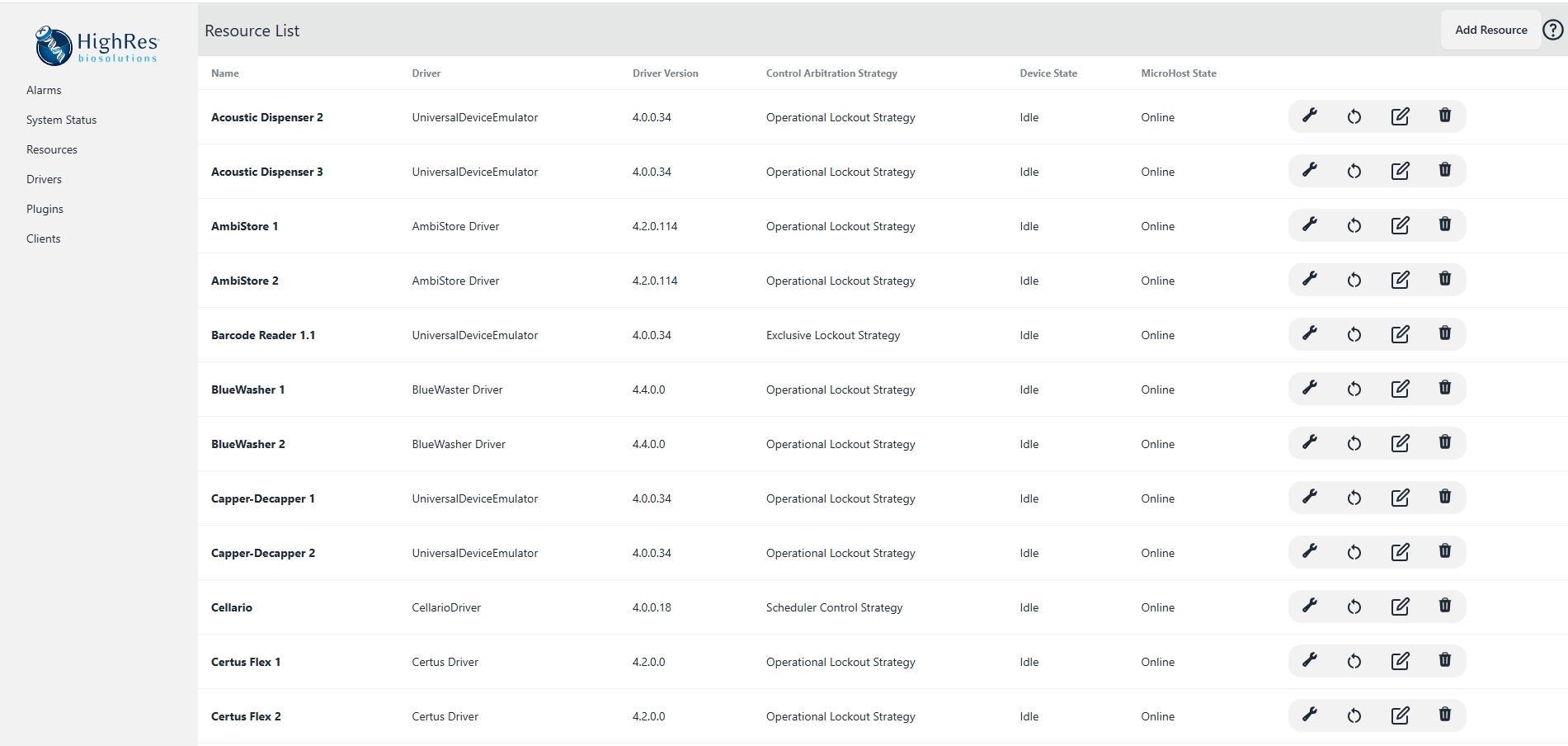This screenshot has width=1568, height=746.
Task: Click the Device State column header
Action: click(x=1048, y=73)
